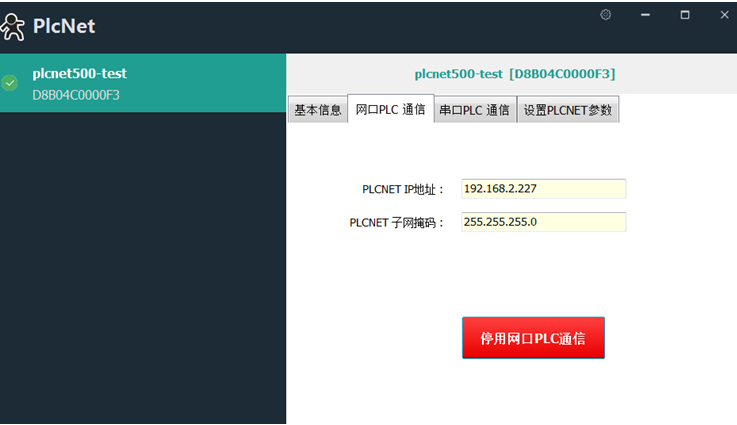
Task: Open settings via the gear icon
Action: [605, 15]
